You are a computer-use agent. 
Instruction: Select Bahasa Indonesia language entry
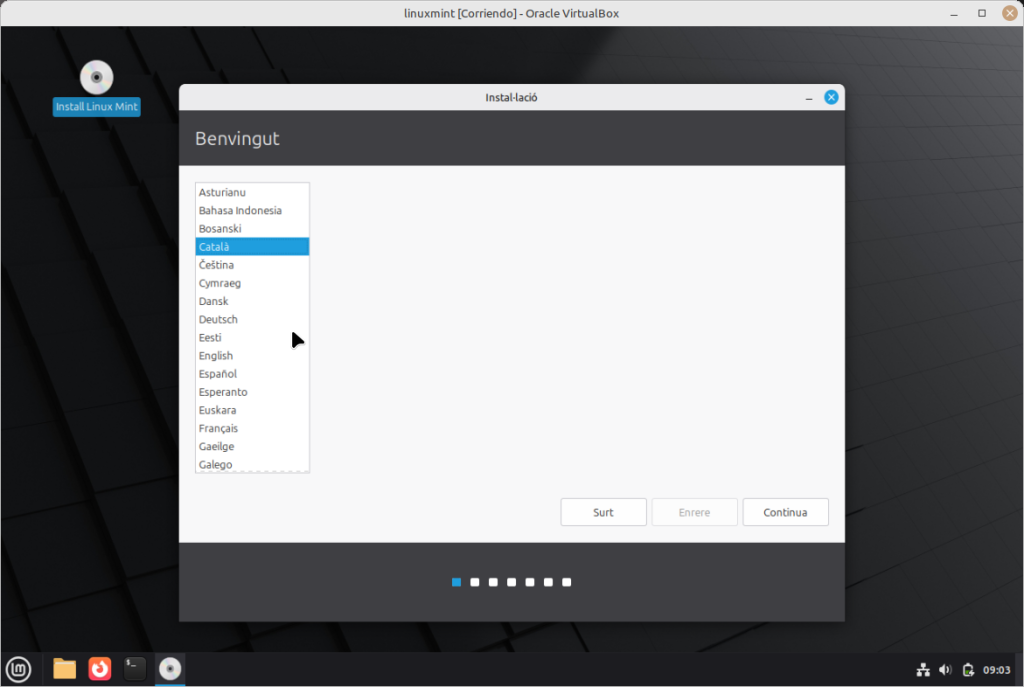[240, 211]
